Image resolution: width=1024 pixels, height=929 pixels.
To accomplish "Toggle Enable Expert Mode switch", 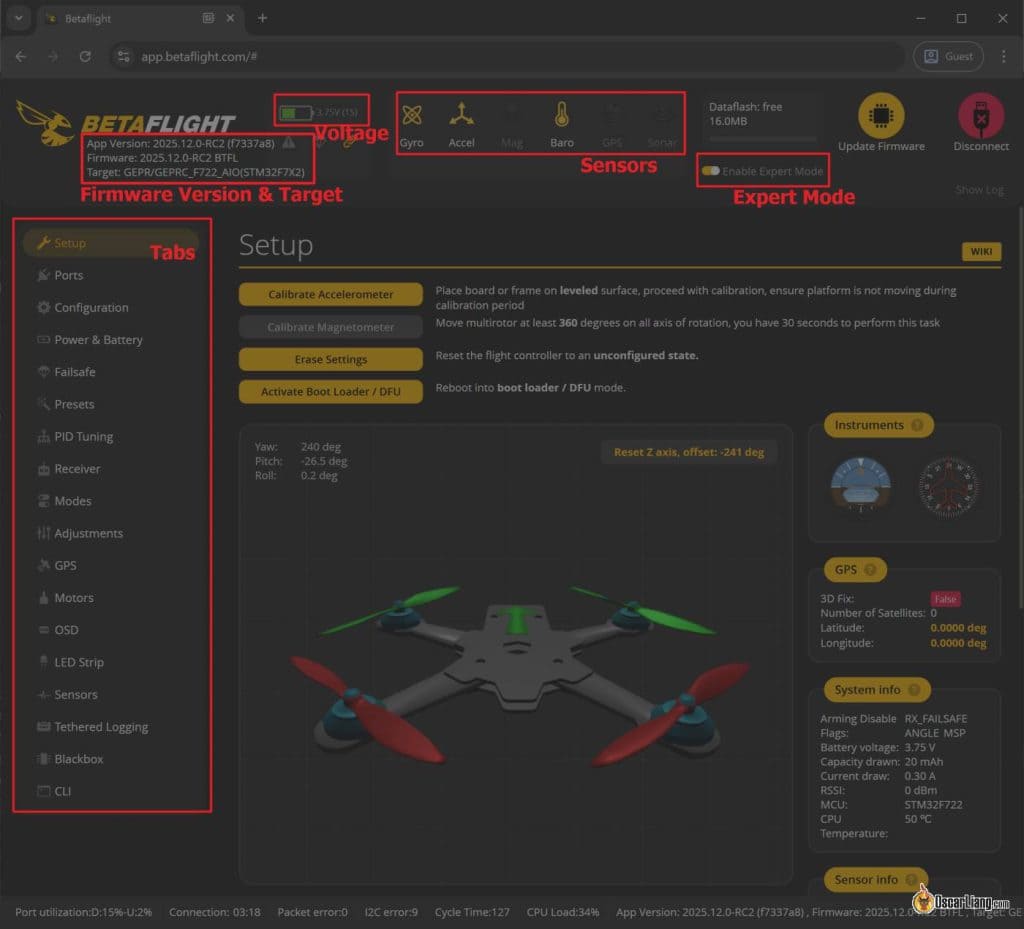I will point(711,171).
